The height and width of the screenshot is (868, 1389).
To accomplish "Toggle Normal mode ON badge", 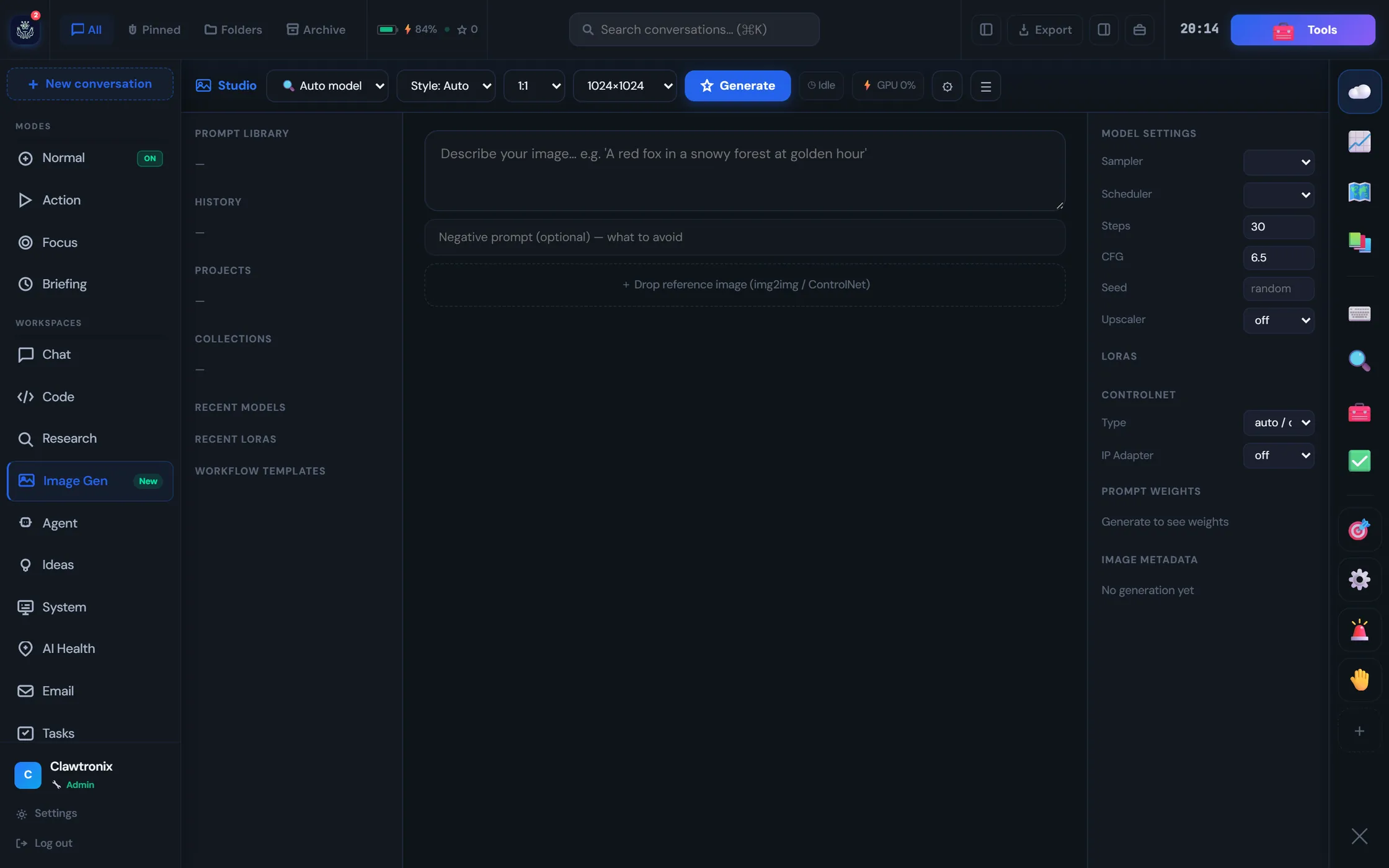I will pos(149,158).
